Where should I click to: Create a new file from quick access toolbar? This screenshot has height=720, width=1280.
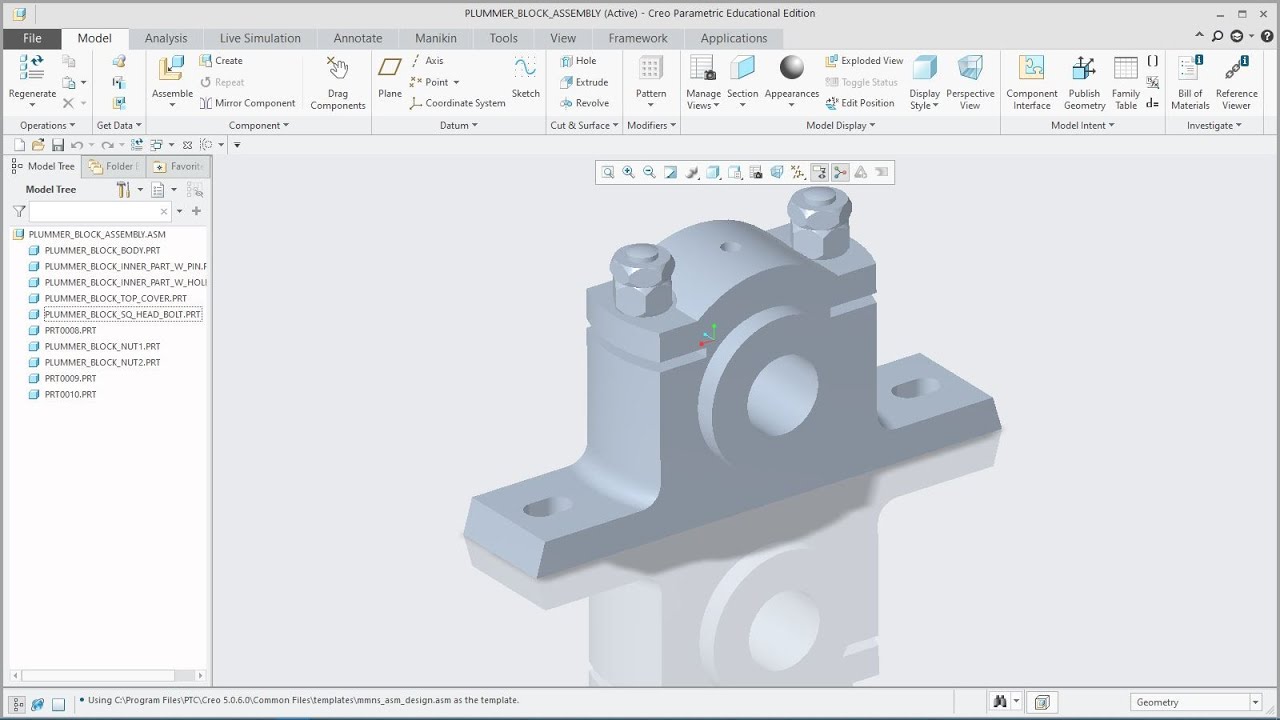coord(19,145)
